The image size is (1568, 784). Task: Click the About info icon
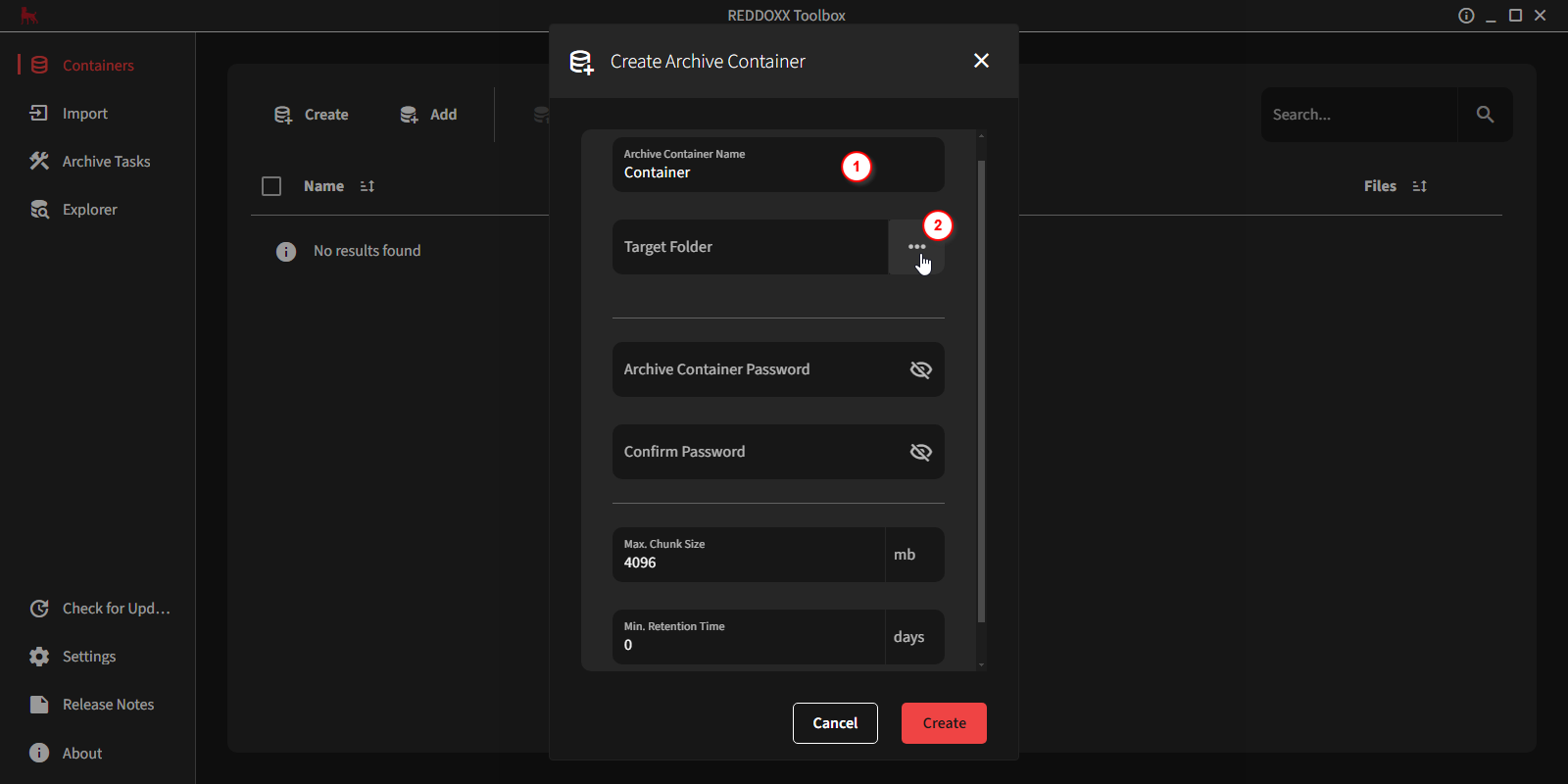[x=39, y=753]
